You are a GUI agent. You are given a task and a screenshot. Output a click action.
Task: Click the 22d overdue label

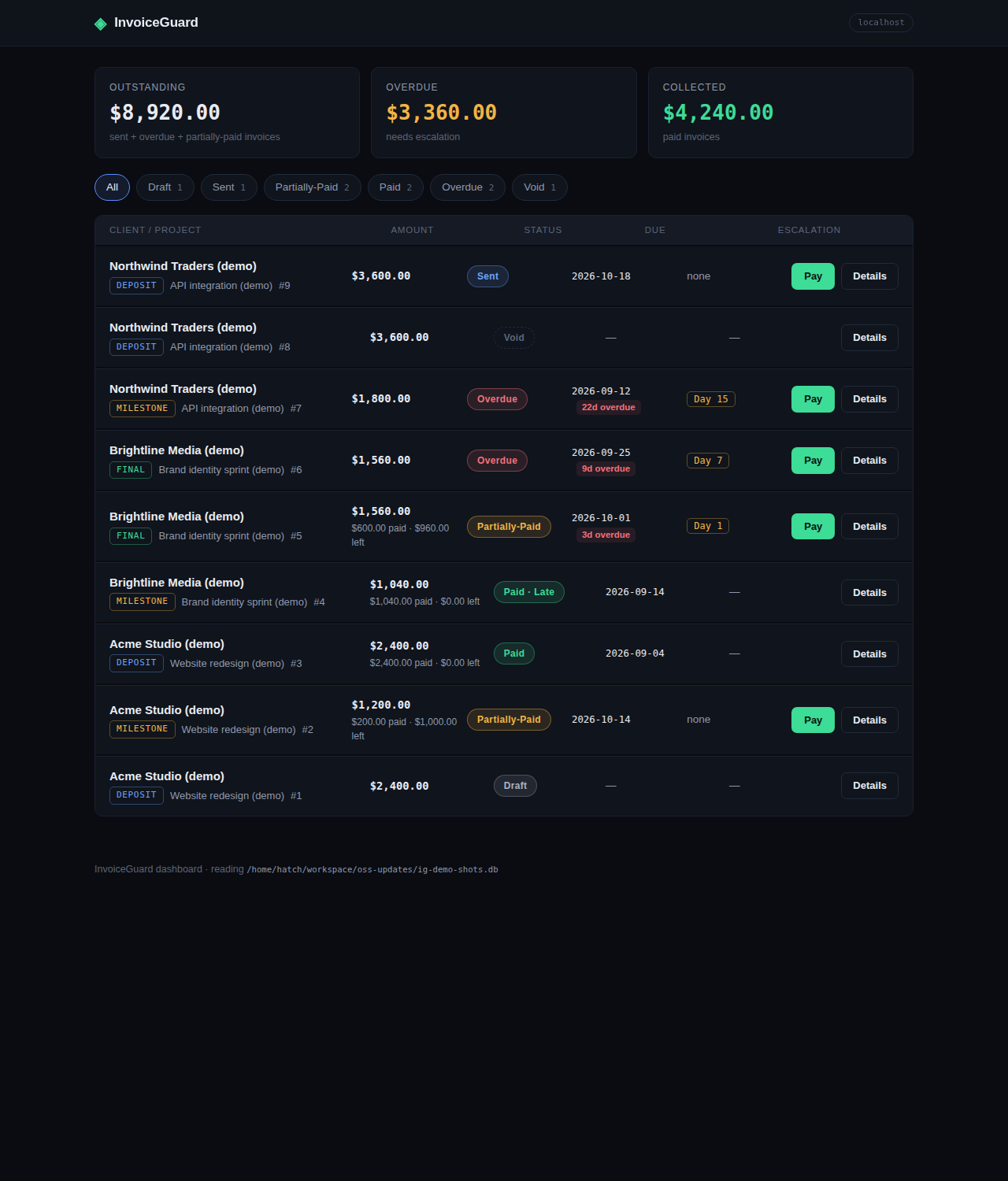[608, 408]
